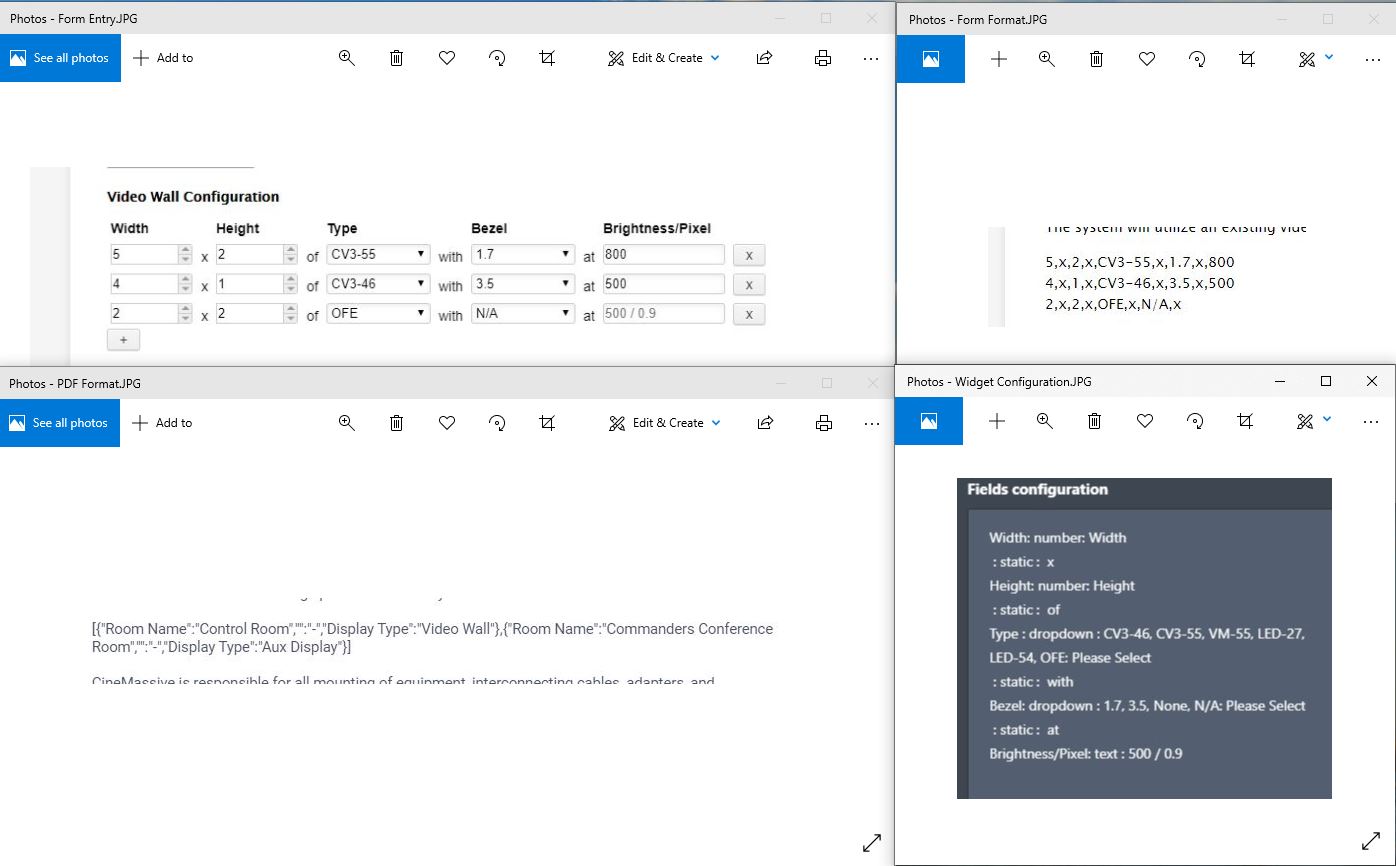1396x866 pixels.
Task: Add Widget Configuration photo to an album
Action: (x=997, y=421)
